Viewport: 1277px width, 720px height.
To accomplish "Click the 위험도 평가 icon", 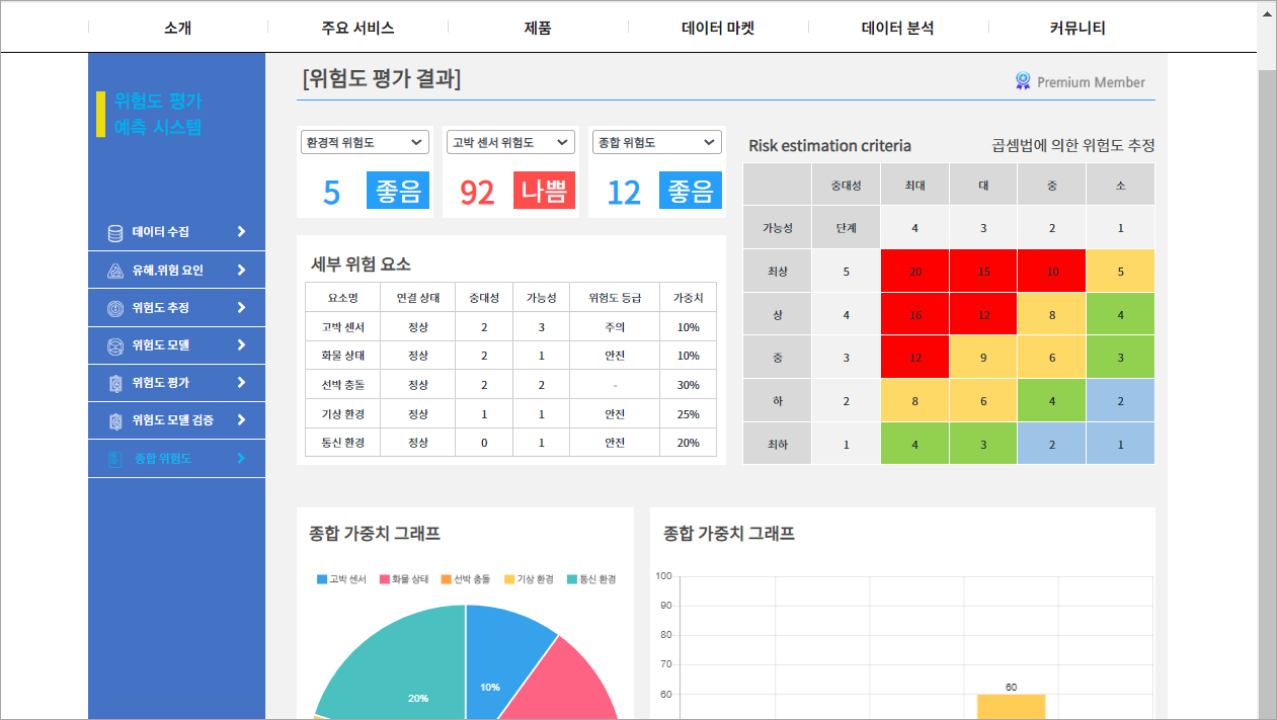I will (x=115, y=383).
